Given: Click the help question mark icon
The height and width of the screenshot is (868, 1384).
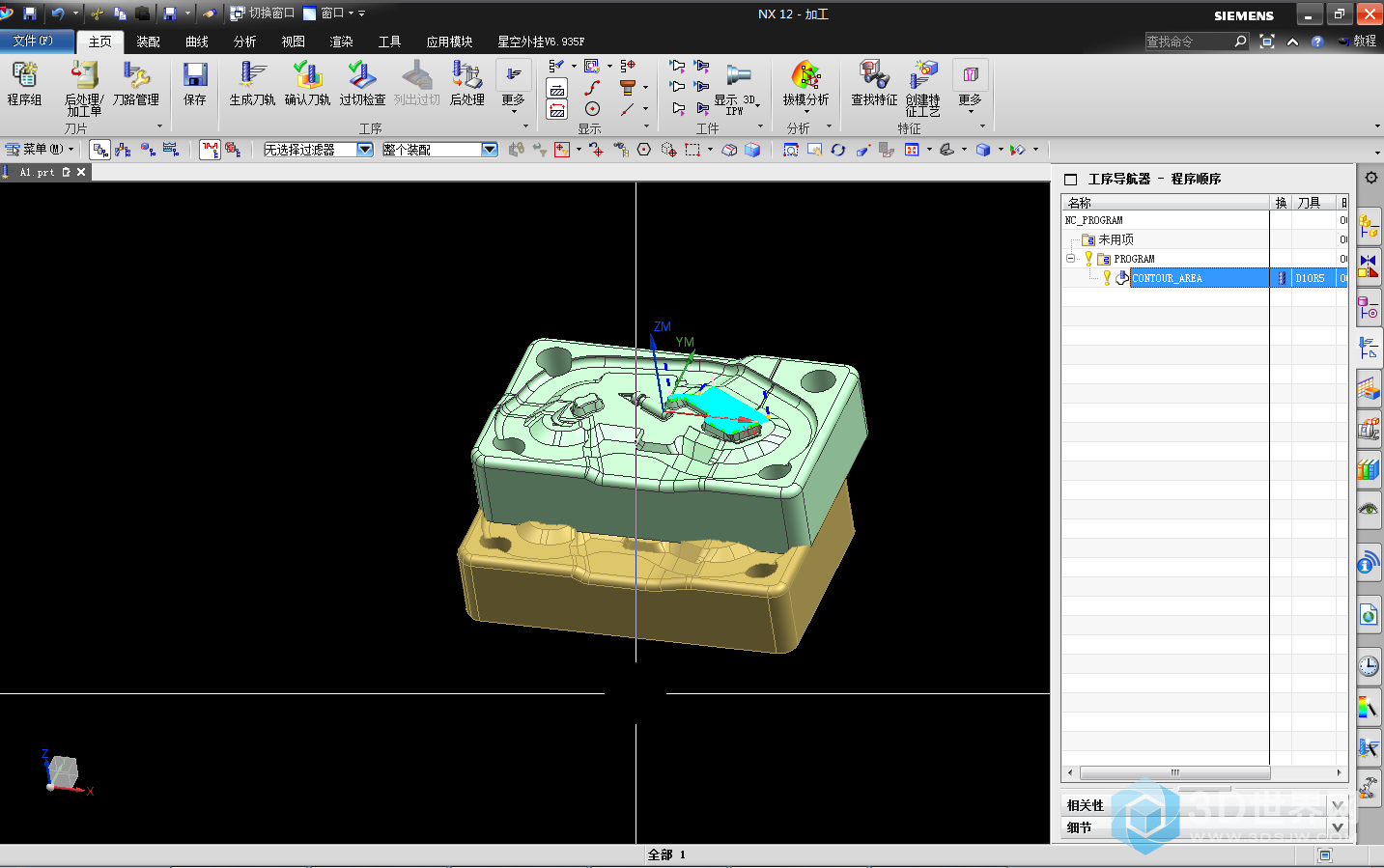Looking at the screenshot, I should coord(1317,42).
